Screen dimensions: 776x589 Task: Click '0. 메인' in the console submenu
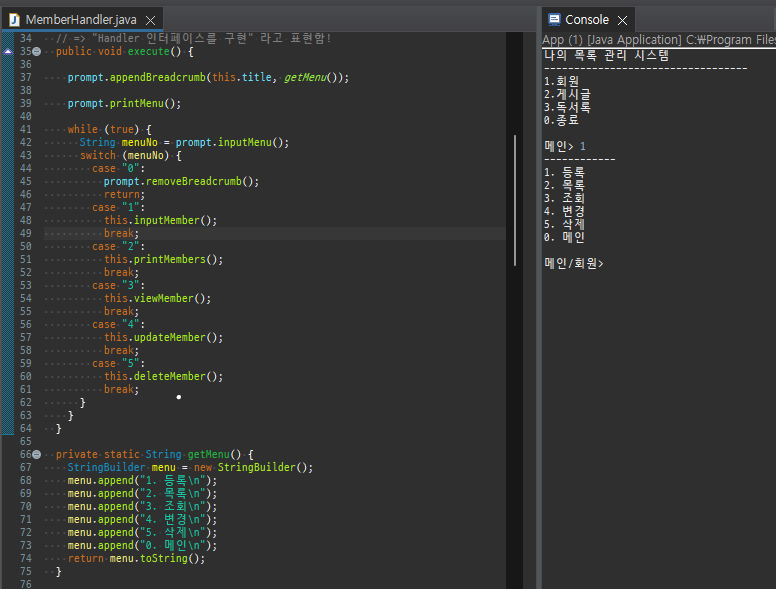[564, 238]
